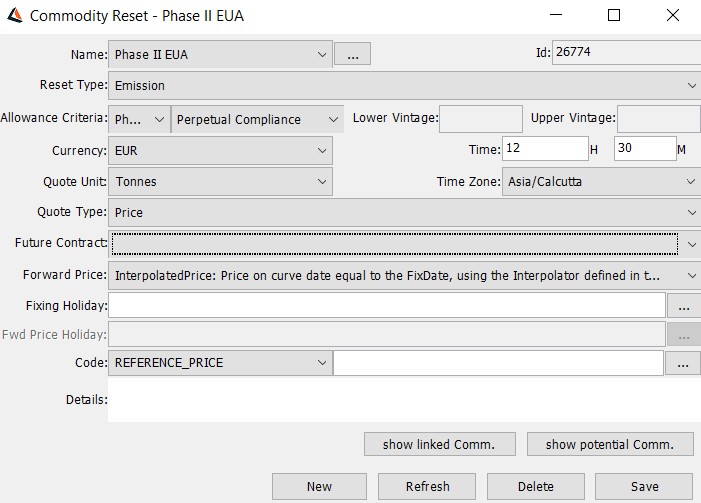Open the Reset Type Emission dropdown

[x=405, y=85]
